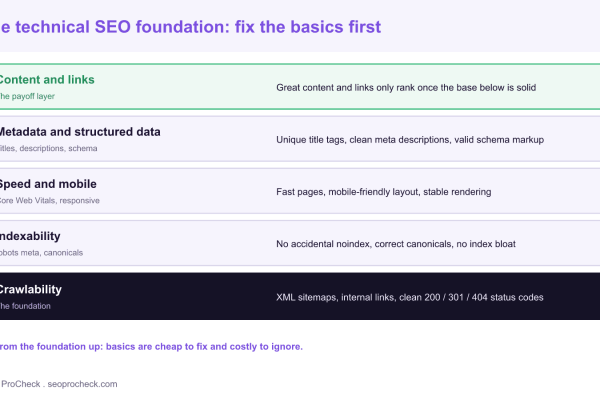Click 'he foundation' subtitle in dark row
Screen dimensions: 600x400
point(25,306)
